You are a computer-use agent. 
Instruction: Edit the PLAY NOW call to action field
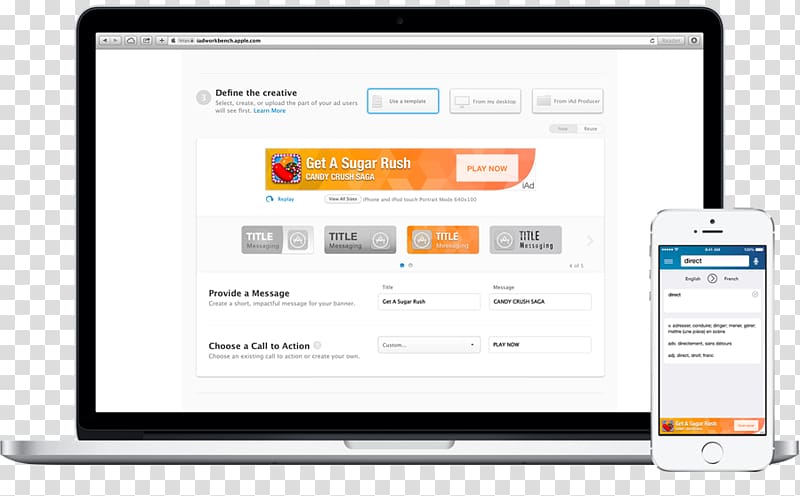click(540, 344)
